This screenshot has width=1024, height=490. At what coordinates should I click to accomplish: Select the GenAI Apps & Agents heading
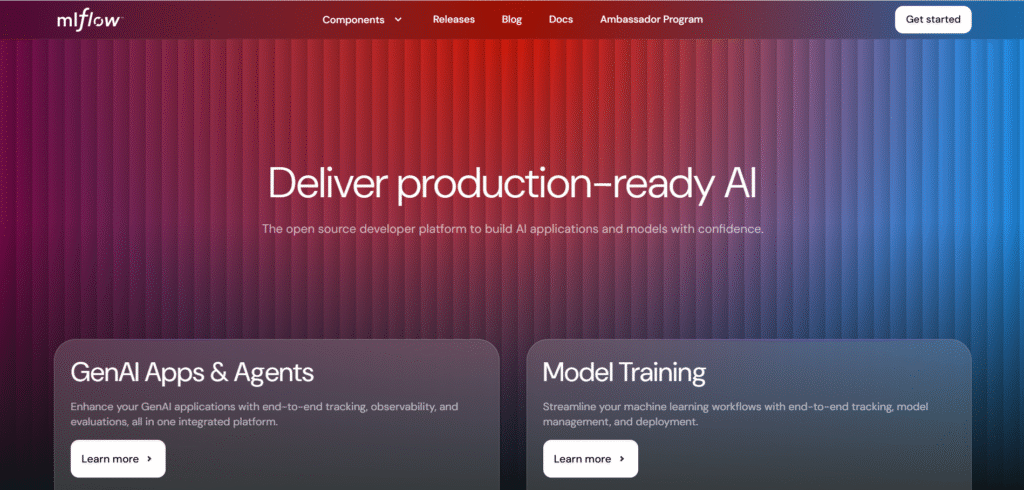point(192,373)
